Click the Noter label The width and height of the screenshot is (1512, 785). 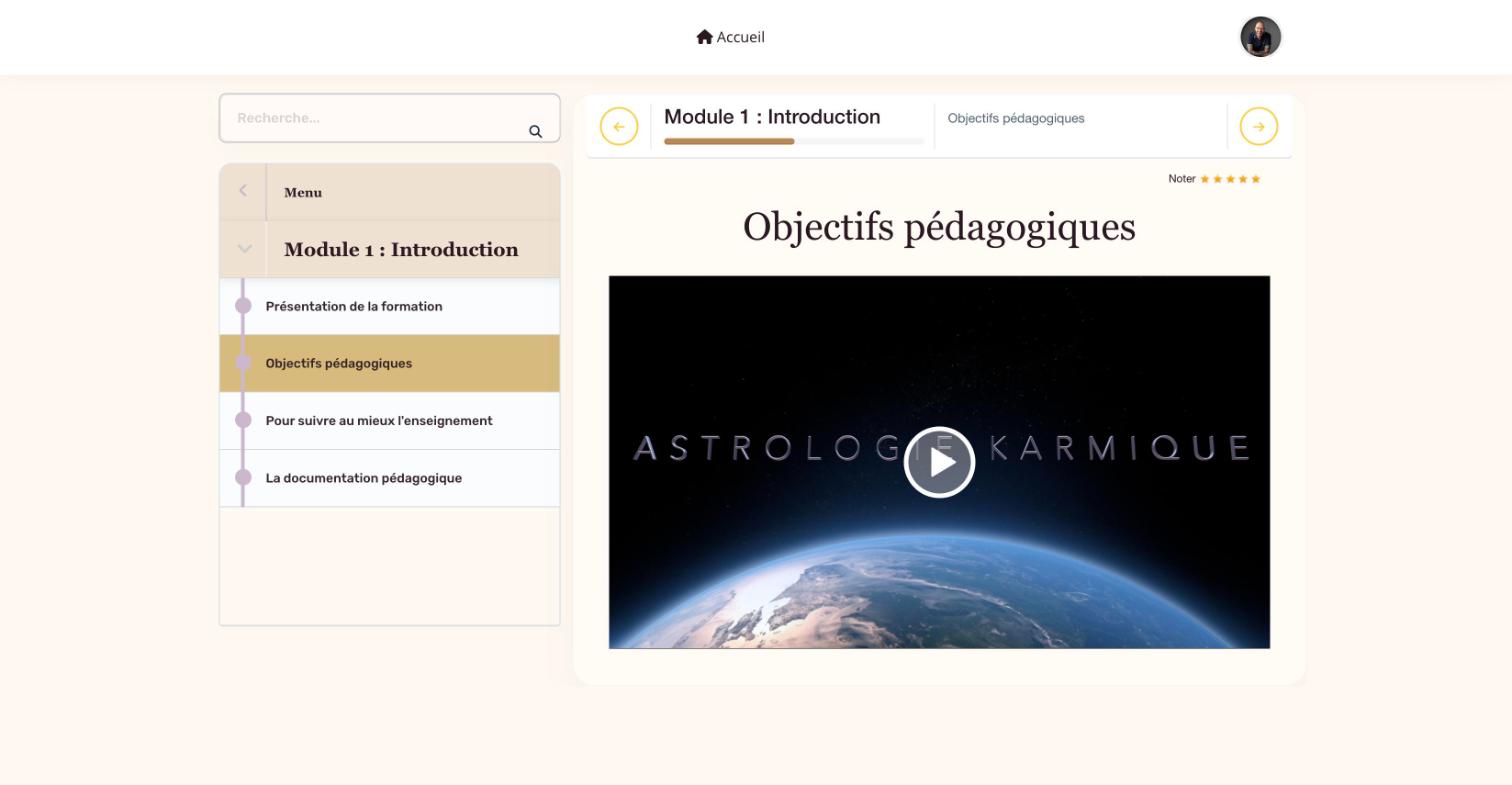pos(1182,179)
